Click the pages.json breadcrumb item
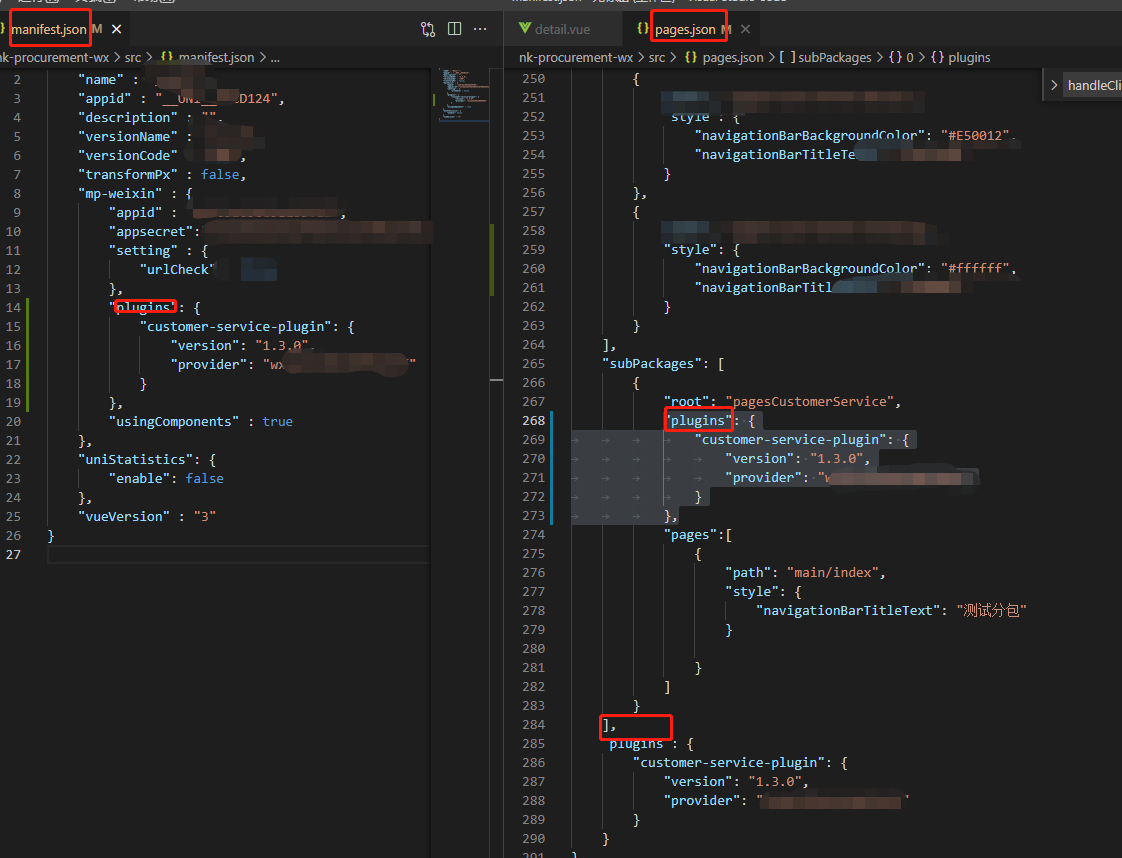The height and width of the screenshot is (858, 1122). [733, 57]
